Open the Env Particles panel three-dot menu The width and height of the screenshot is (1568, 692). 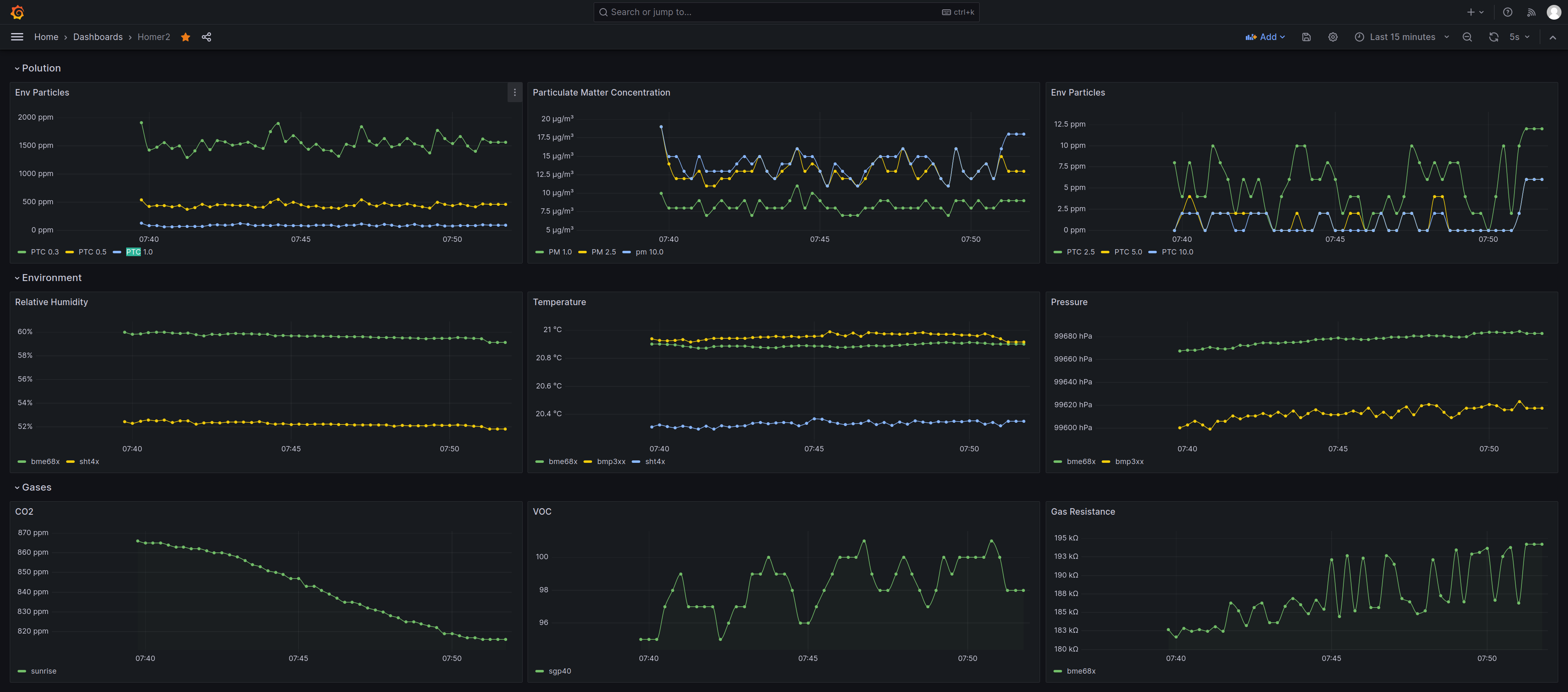[514, 93]
